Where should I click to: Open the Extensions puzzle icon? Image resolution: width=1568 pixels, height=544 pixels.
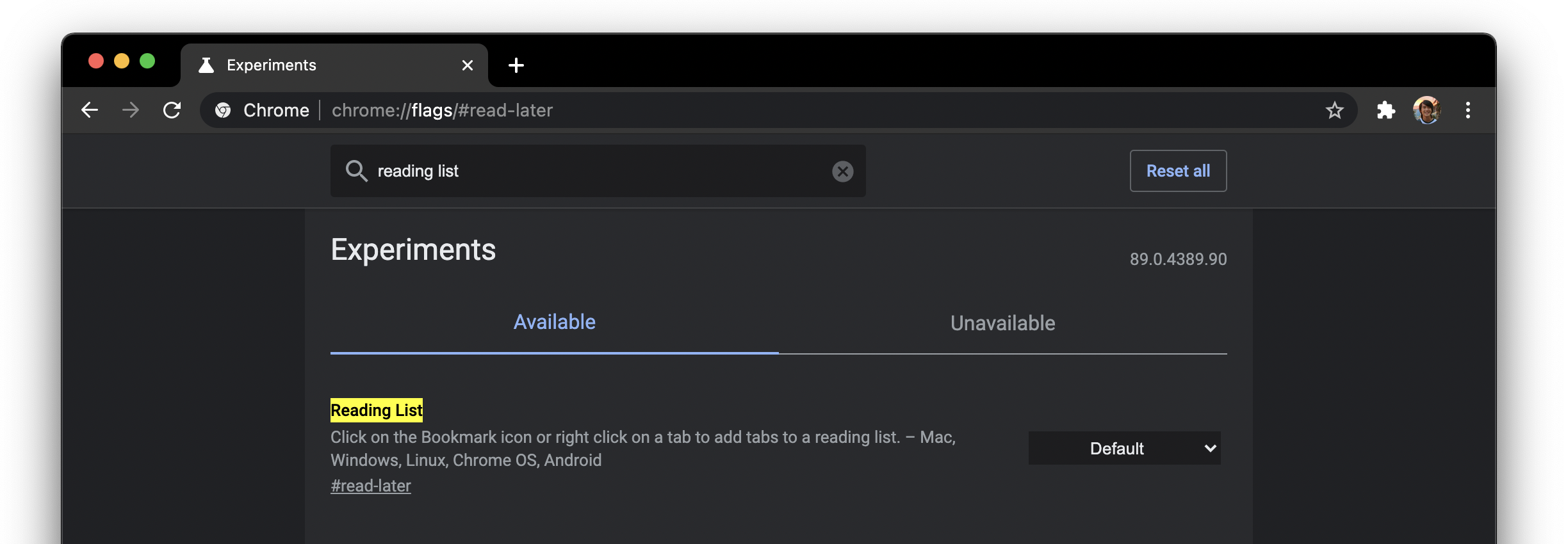click(x=1386, y=110)
